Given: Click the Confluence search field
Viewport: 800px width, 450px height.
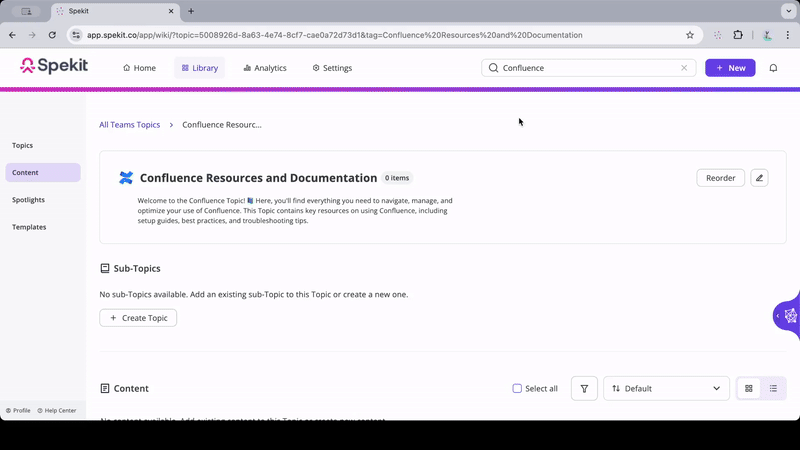Looking at the screenshot, I should tap(588, 68).
